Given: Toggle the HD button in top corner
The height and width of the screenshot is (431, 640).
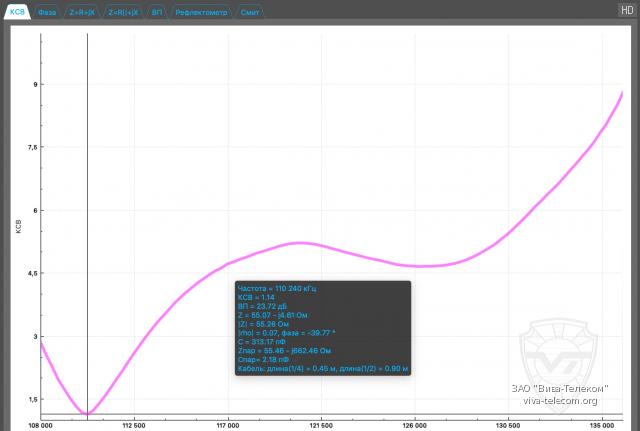Looking at the screenshot, I should 627,10.
